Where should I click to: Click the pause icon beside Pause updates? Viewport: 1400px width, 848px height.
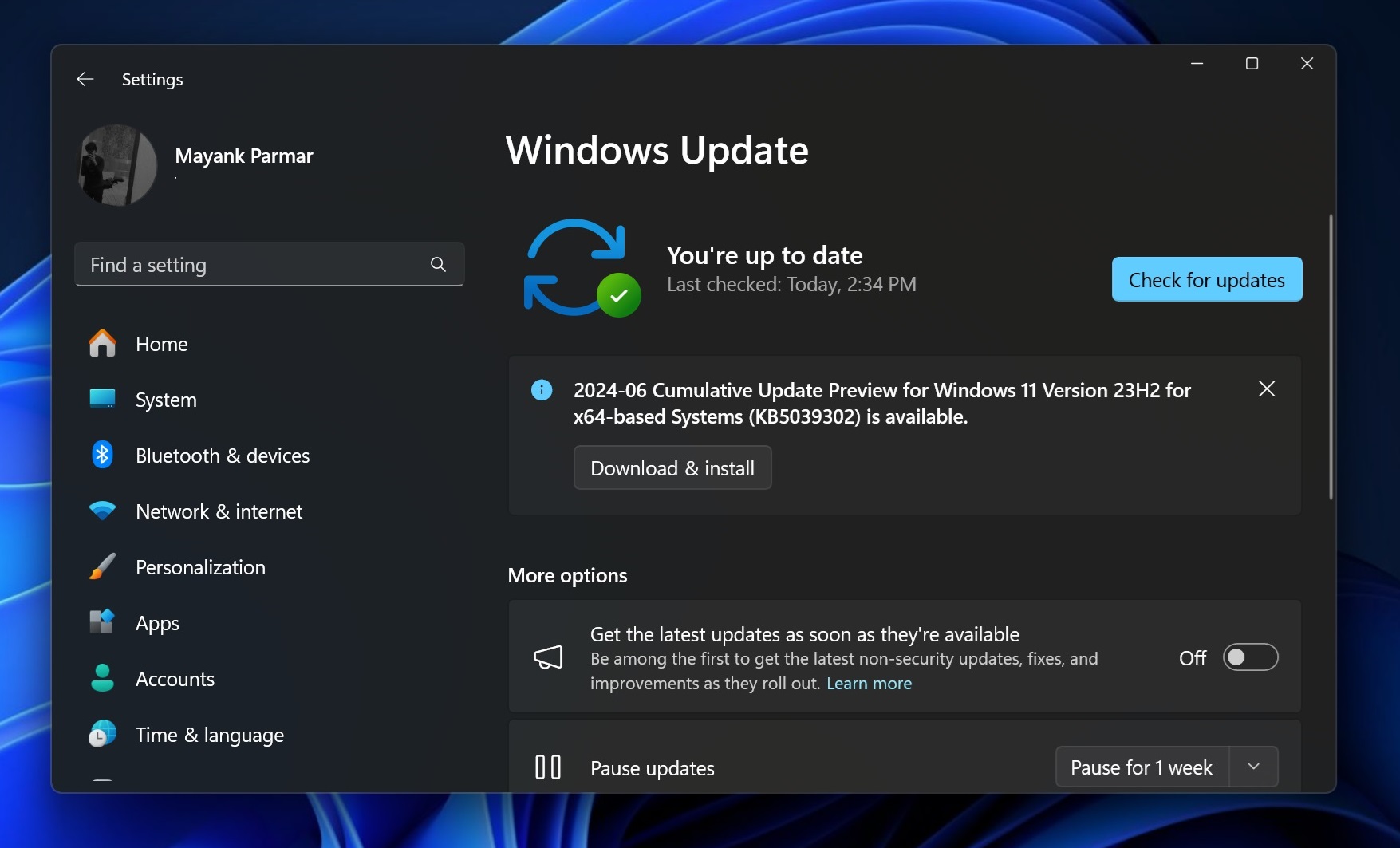click(x=548, y=767)
